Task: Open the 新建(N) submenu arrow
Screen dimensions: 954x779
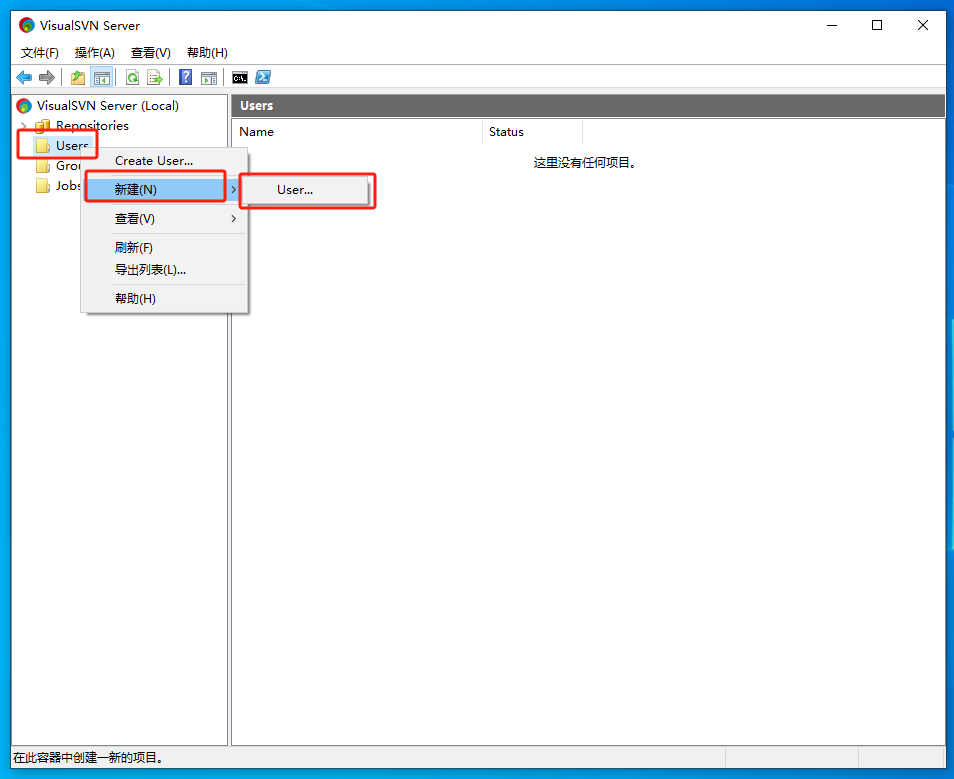Action: click(233, 189)
